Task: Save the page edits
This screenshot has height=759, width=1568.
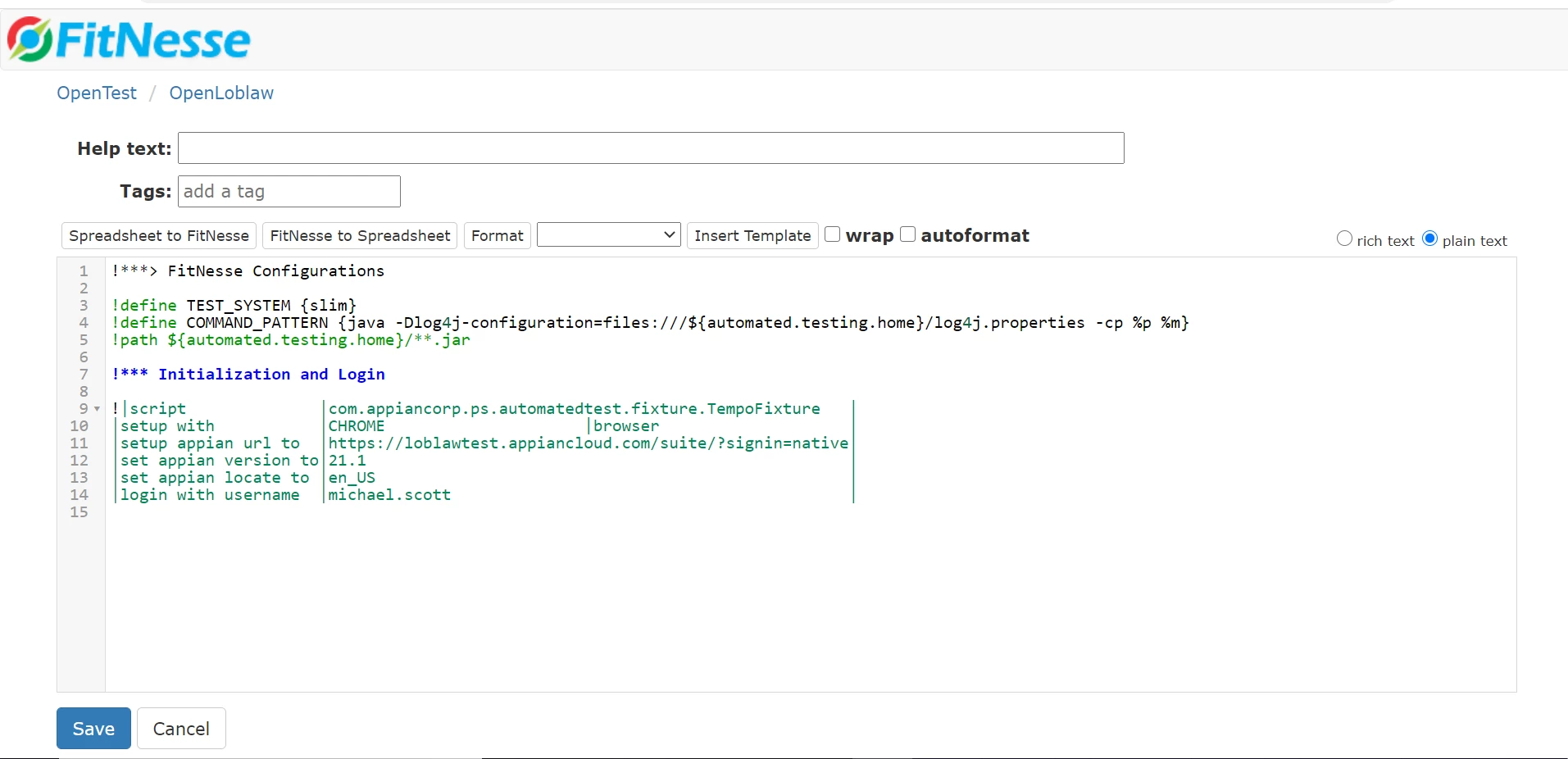Action: pos(93,729)
